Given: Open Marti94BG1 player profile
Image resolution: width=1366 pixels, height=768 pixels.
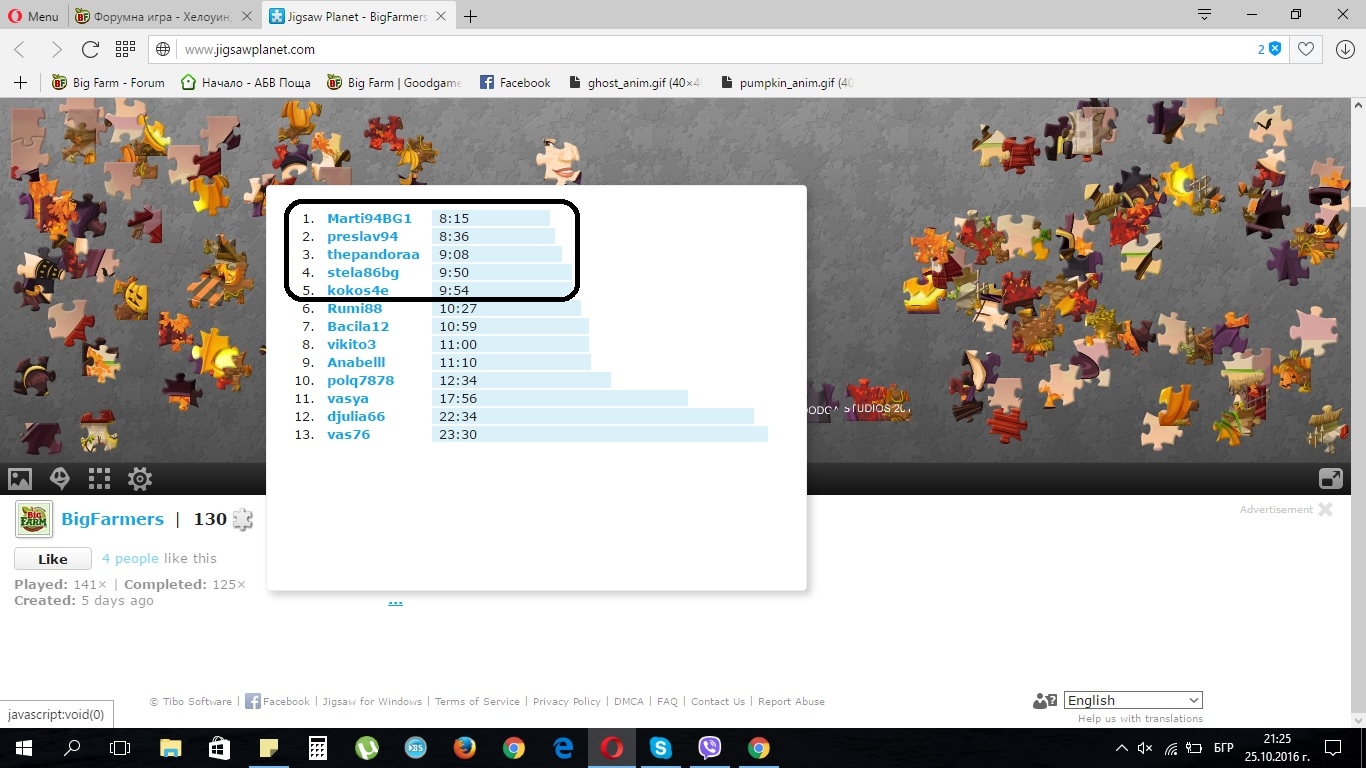Looking at the screenshot, I should pos(369,218).
